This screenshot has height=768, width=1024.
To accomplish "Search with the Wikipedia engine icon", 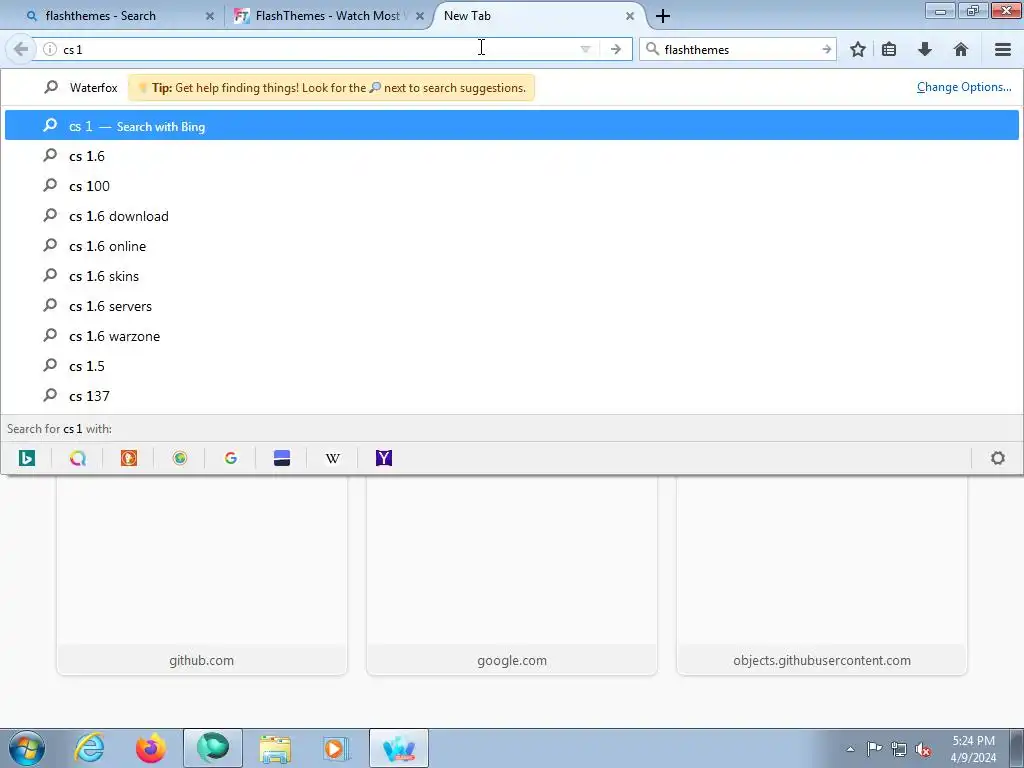I will (332, 458).
